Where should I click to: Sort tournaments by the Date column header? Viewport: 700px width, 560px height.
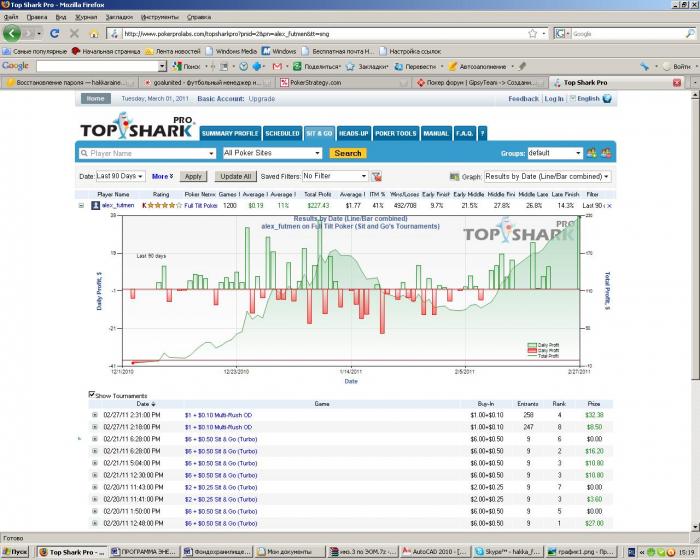coord(146,404)
